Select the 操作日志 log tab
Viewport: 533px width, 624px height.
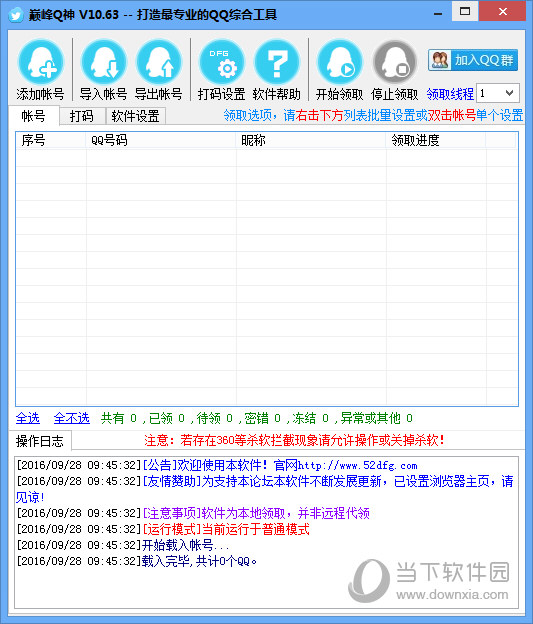40,441
